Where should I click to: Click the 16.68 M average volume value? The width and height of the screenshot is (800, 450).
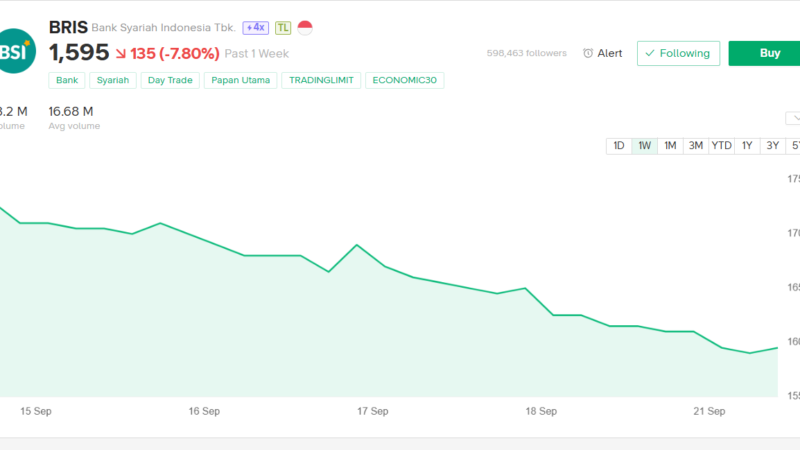[x=71, y=111]
